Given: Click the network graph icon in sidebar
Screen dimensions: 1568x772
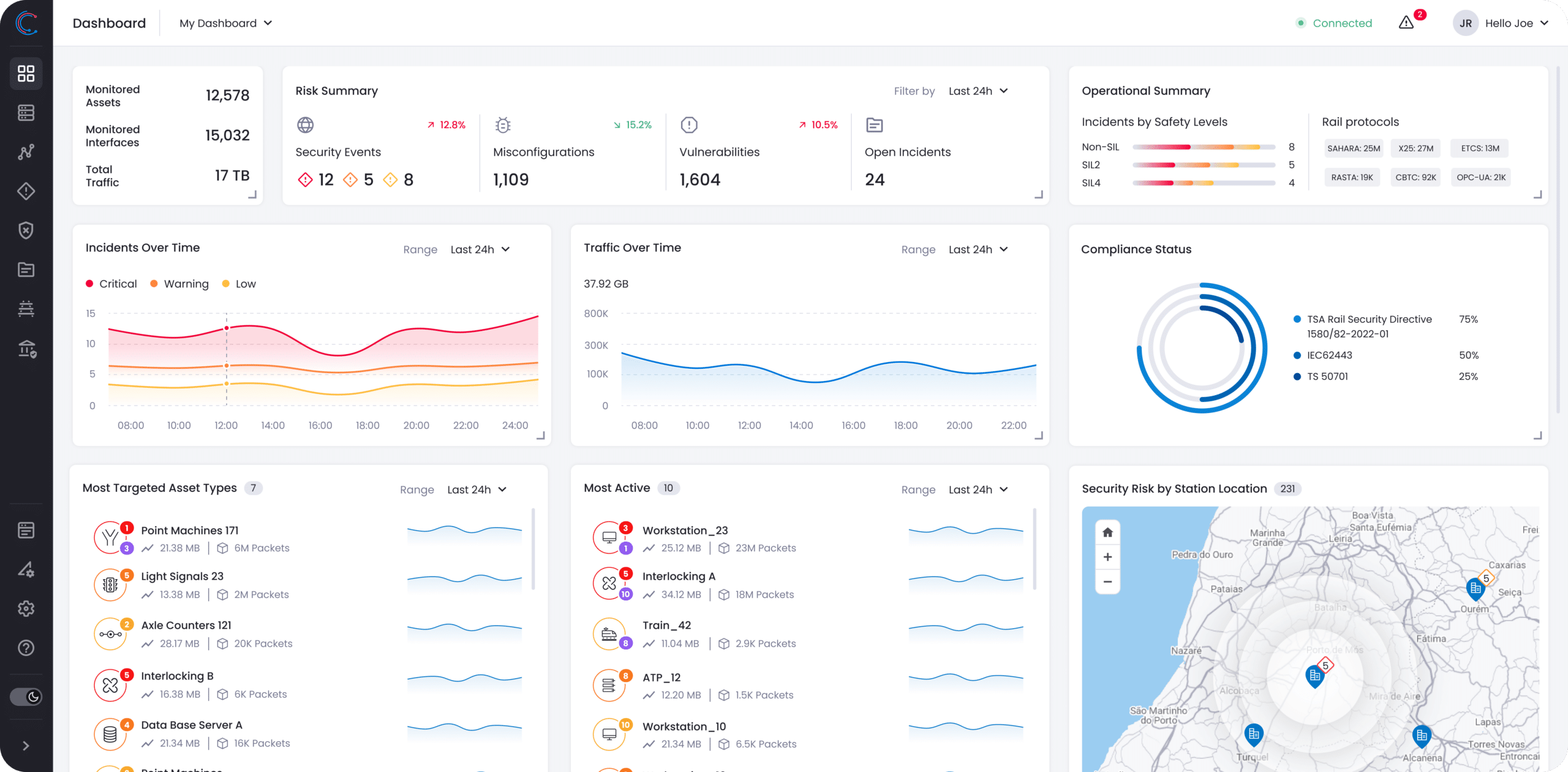Looking at the screenshot, I should pyautogui.click(x=26, y=152).
